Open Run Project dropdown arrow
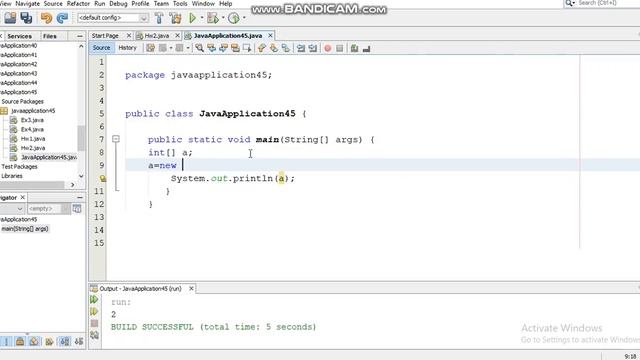This screenshot has height=360, width=640. tap(202, 18)
